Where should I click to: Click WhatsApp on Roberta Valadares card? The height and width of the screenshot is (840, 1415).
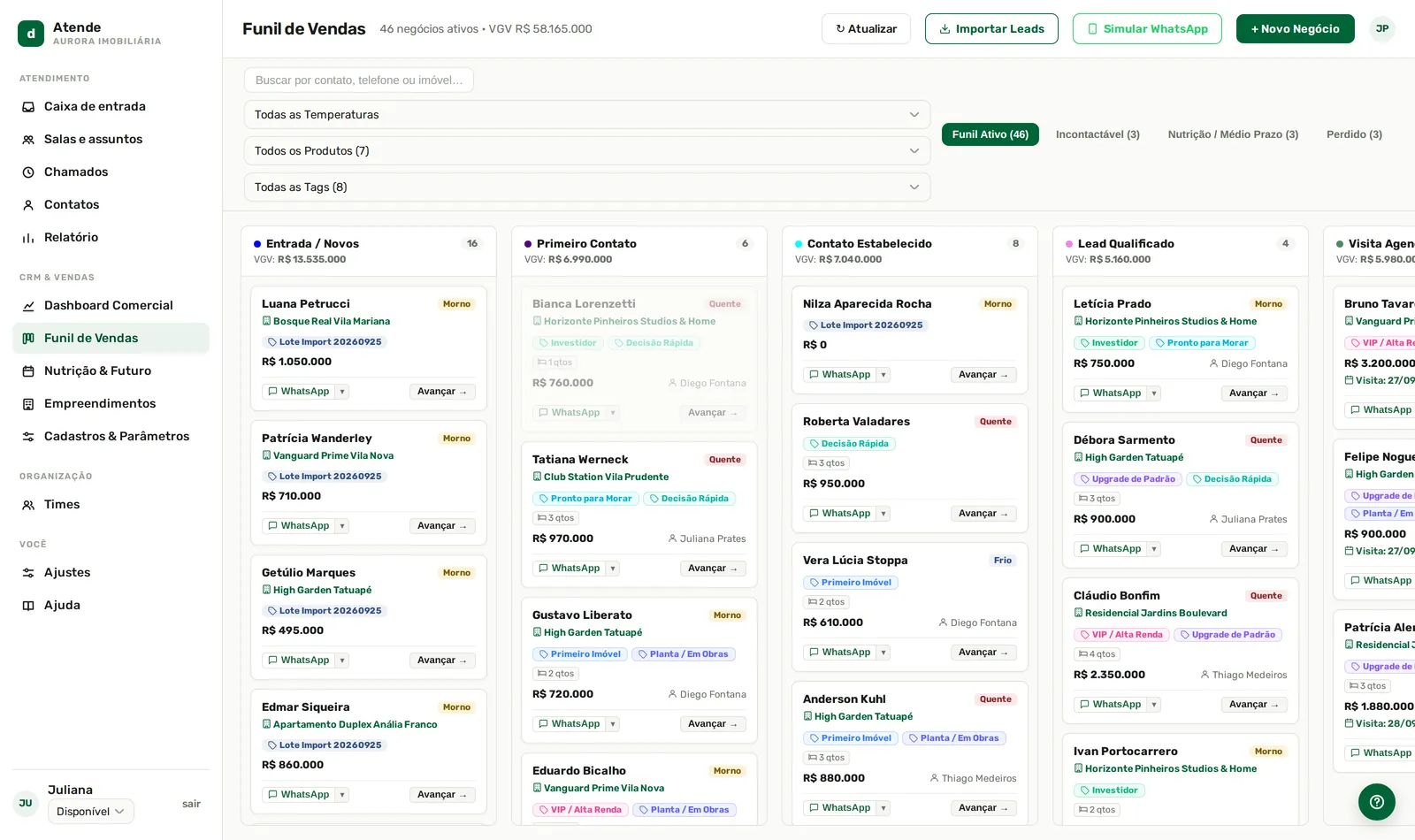(839, 514)
